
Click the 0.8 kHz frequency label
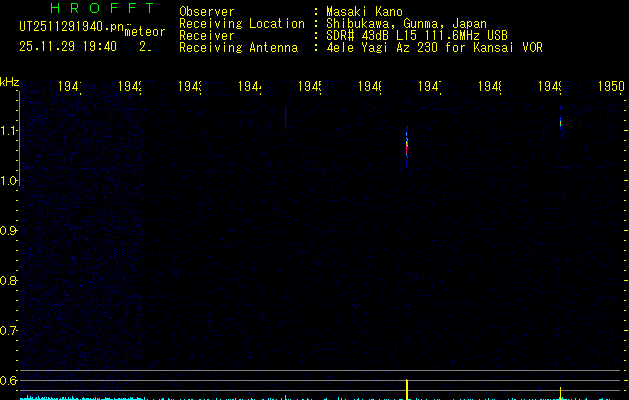click(x=8, y=280)
